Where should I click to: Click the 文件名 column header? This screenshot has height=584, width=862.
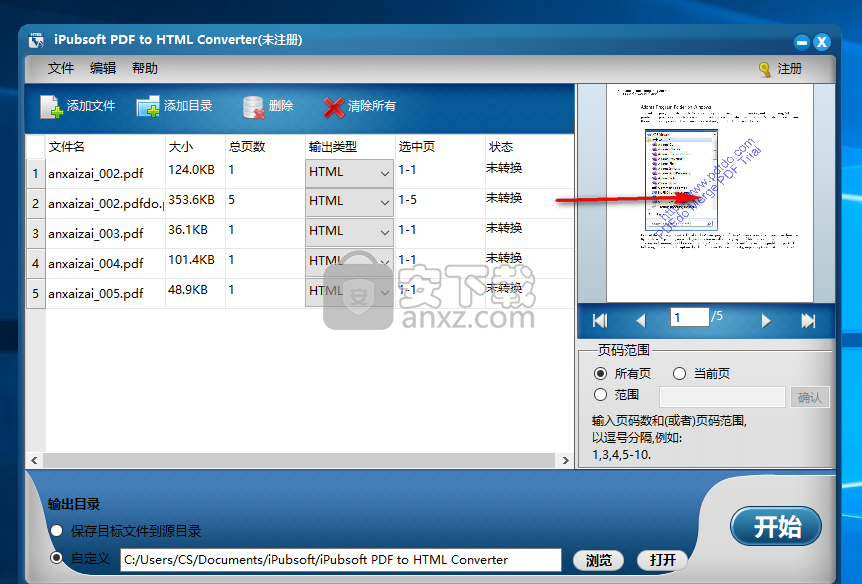click(x=67, y=147)
